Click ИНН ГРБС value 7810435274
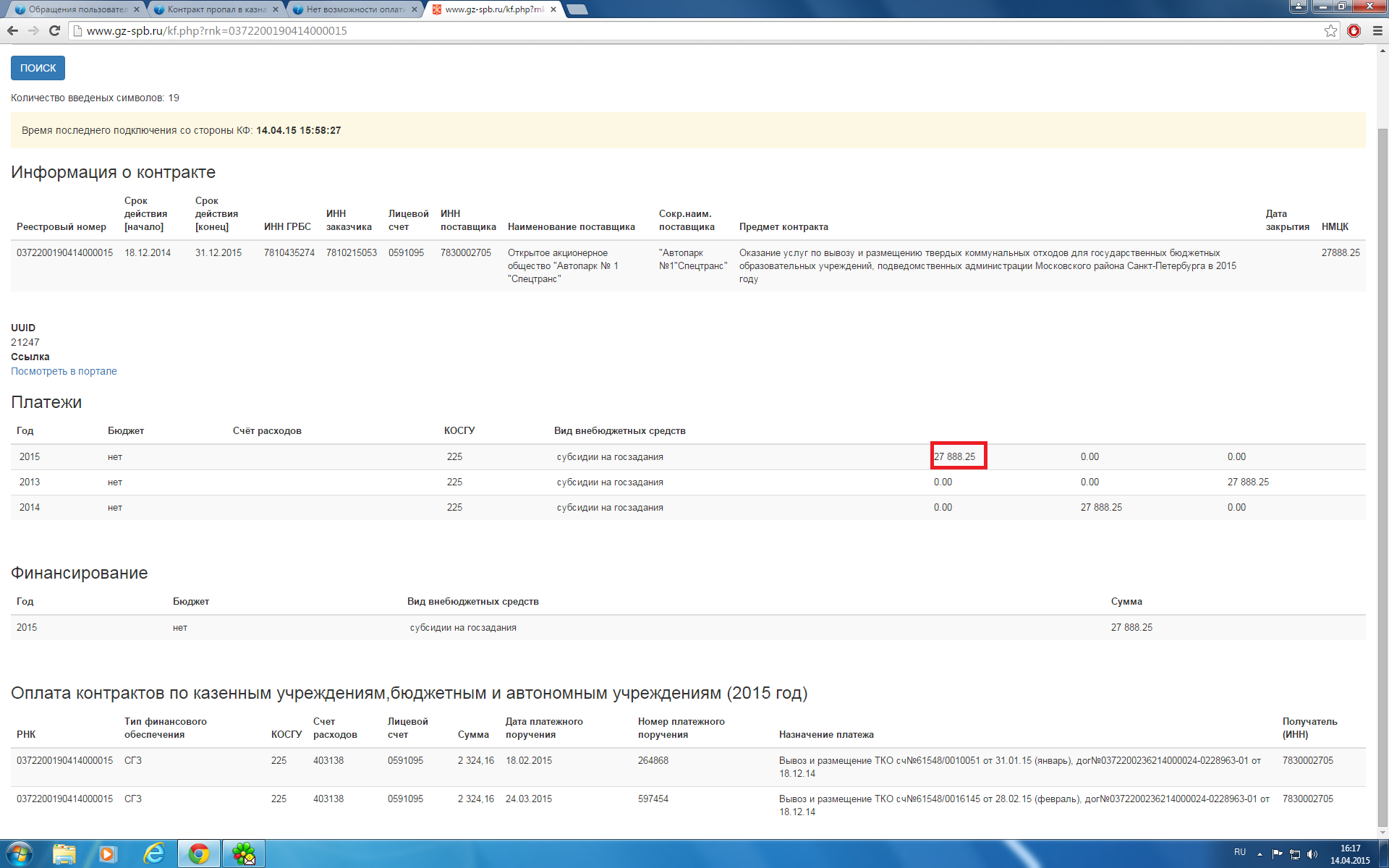Screen dimensions: 1389x868 [289, 252]
